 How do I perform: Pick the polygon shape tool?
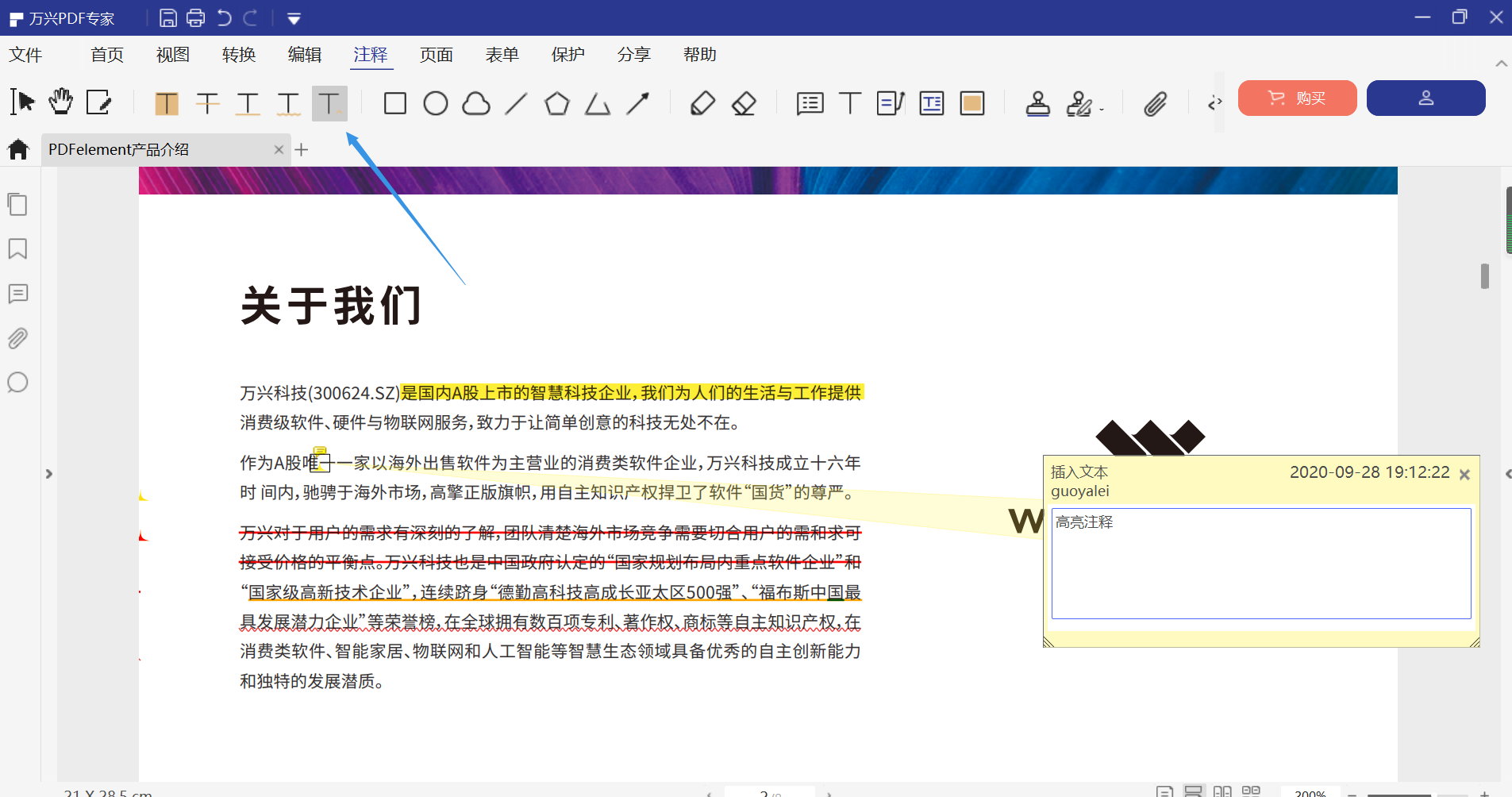coord(557,103)
